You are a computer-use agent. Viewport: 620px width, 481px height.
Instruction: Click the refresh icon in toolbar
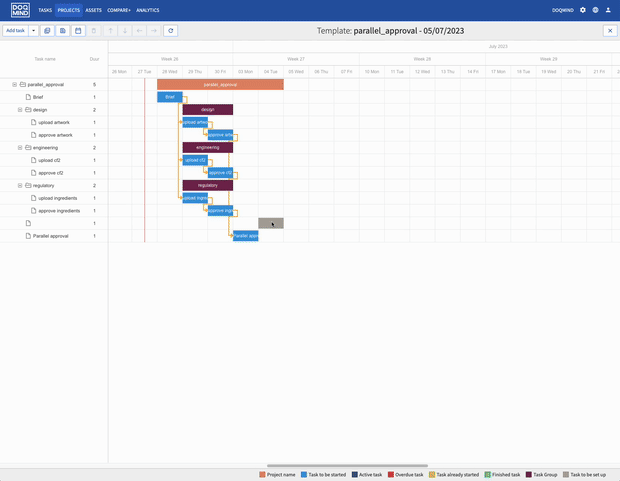pos(171,31)
